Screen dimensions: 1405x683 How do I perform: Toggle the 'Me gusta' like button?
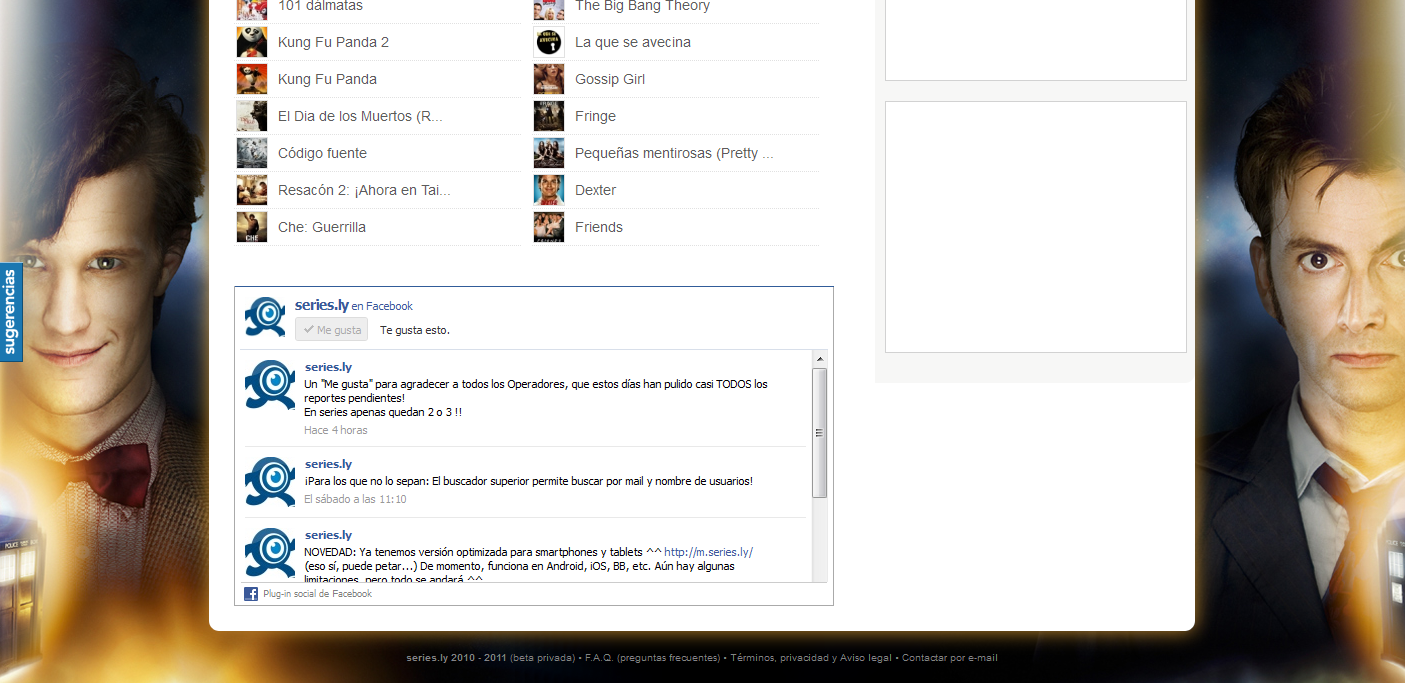click(331, 329)
